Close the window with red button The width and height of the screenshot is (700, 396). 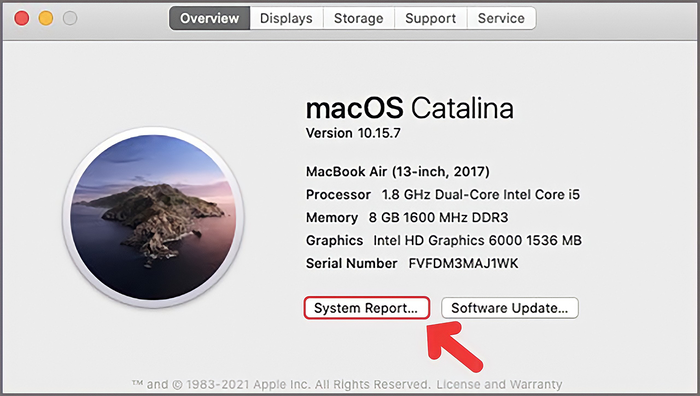coord(21,18)
